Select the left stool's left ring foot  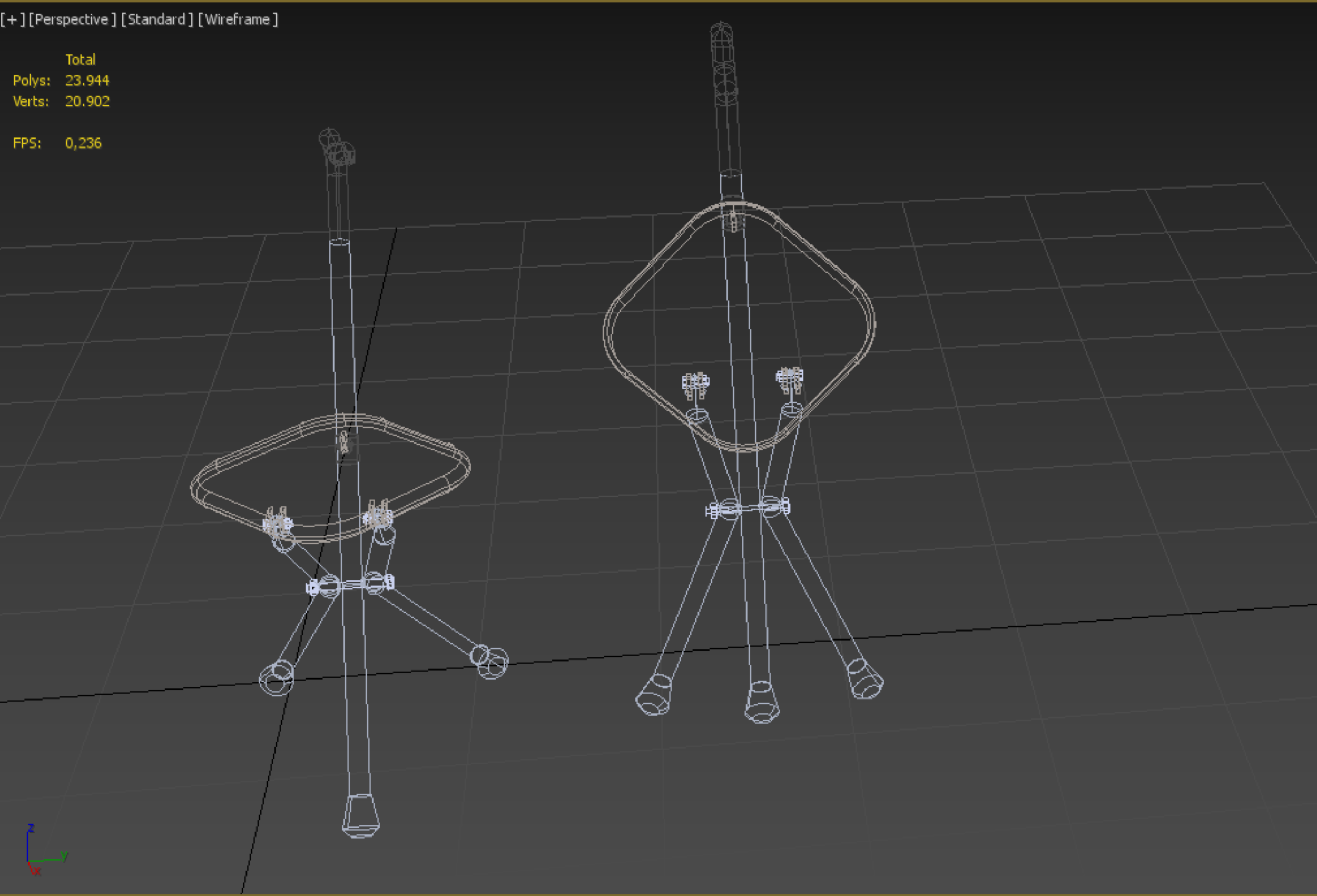[x=277, y=677]
